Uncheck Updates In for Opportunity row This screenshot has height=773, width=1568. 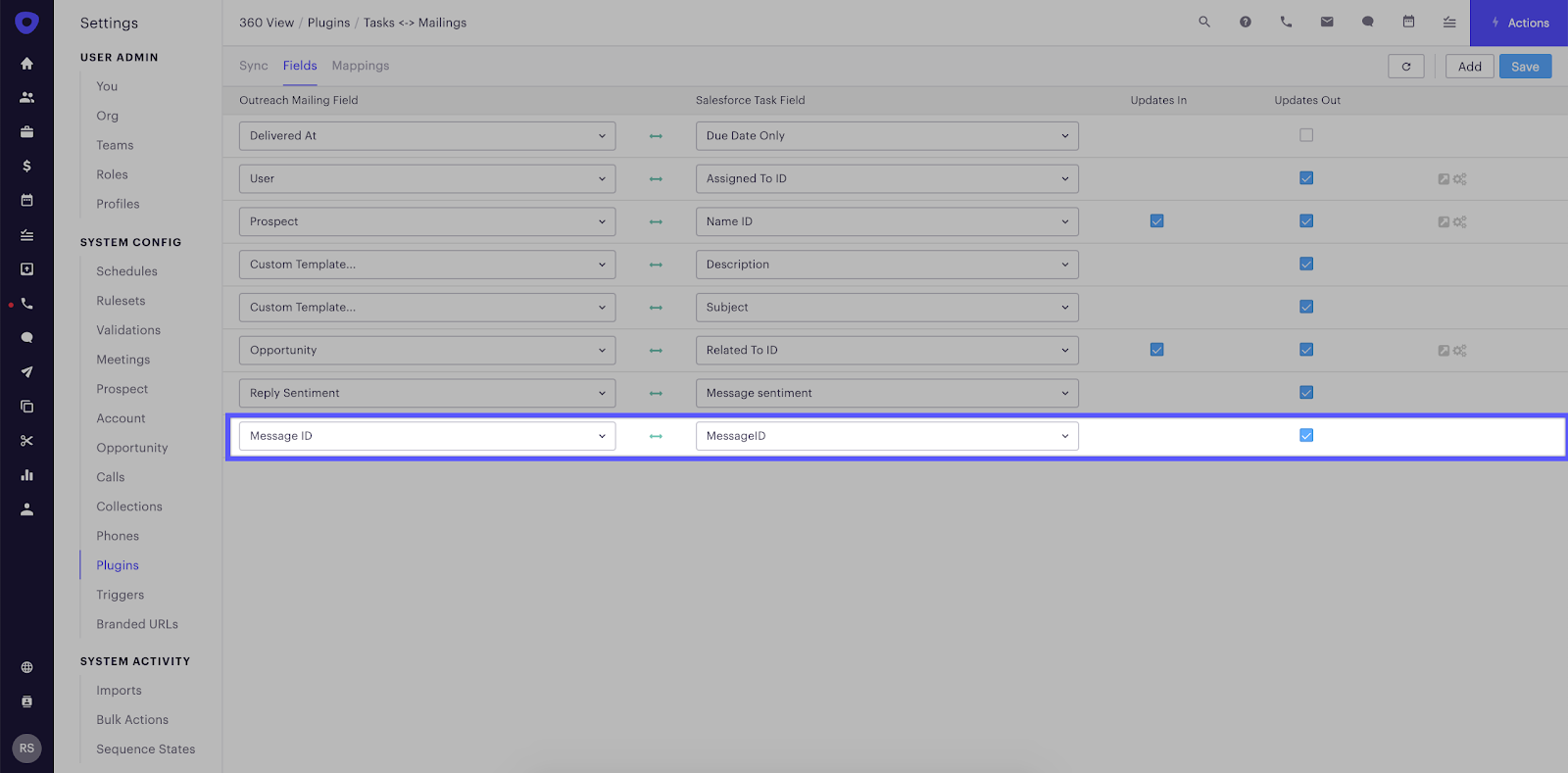click(1157, 350)
